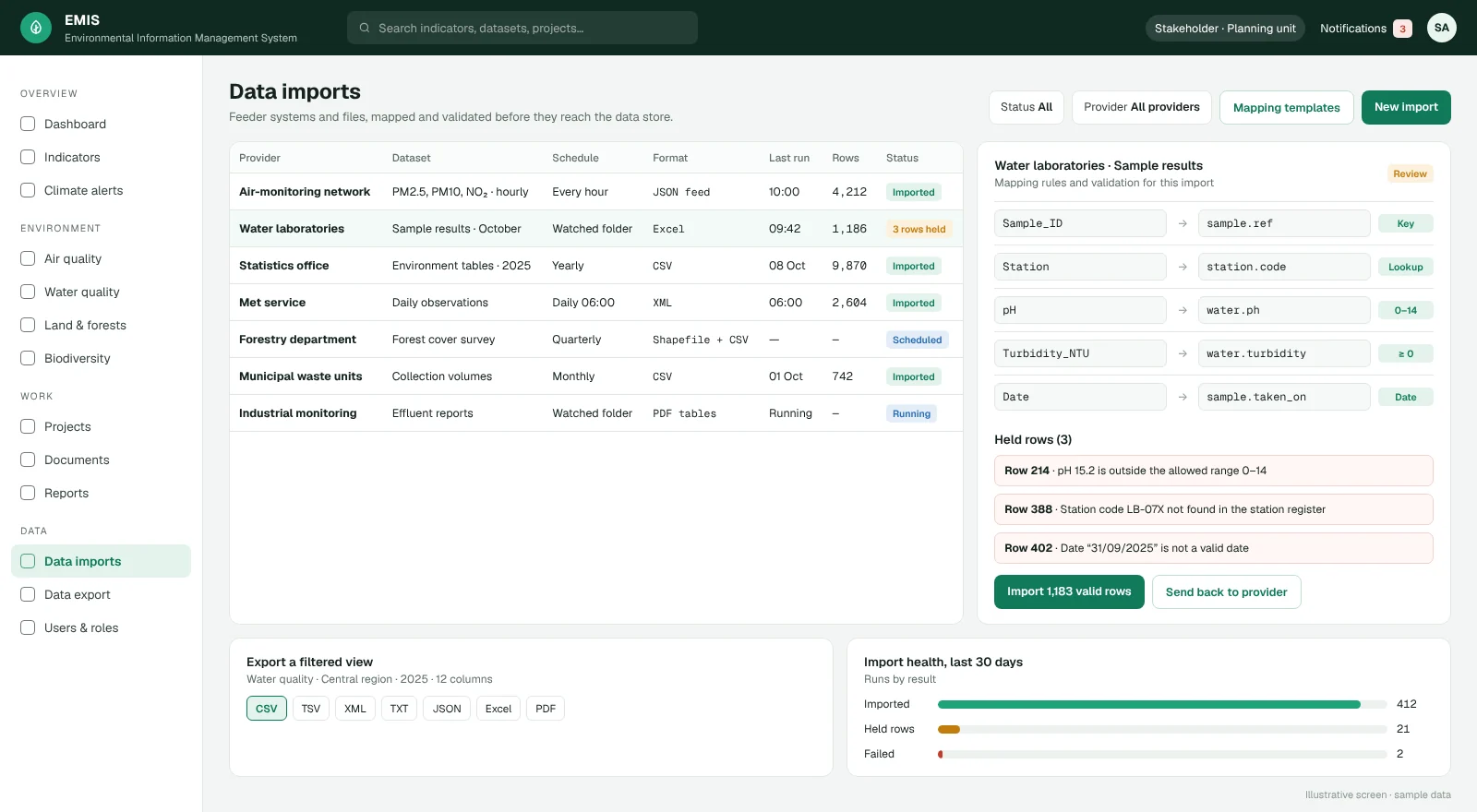Select PDF export format

546,709
